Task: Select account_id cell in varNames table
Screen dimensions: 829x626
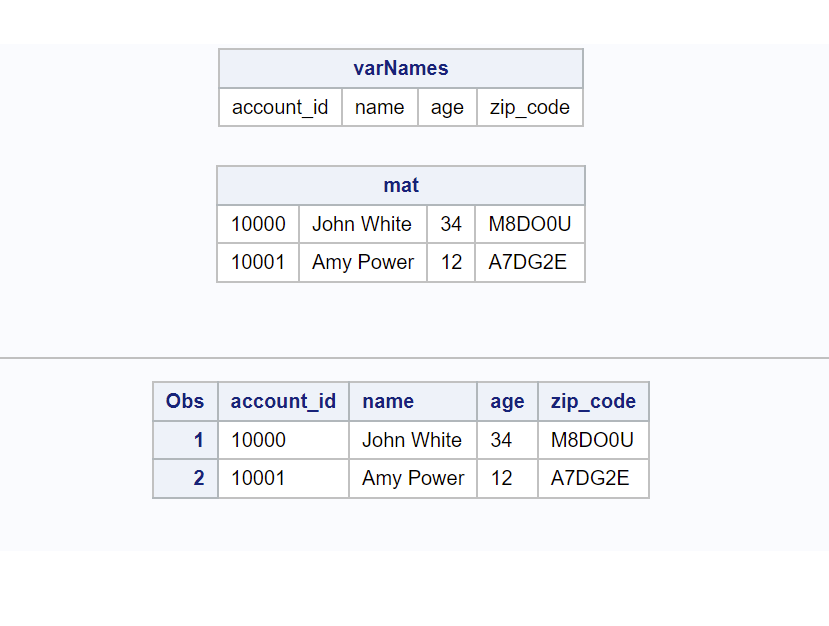Action: click(x=280, y=107)
